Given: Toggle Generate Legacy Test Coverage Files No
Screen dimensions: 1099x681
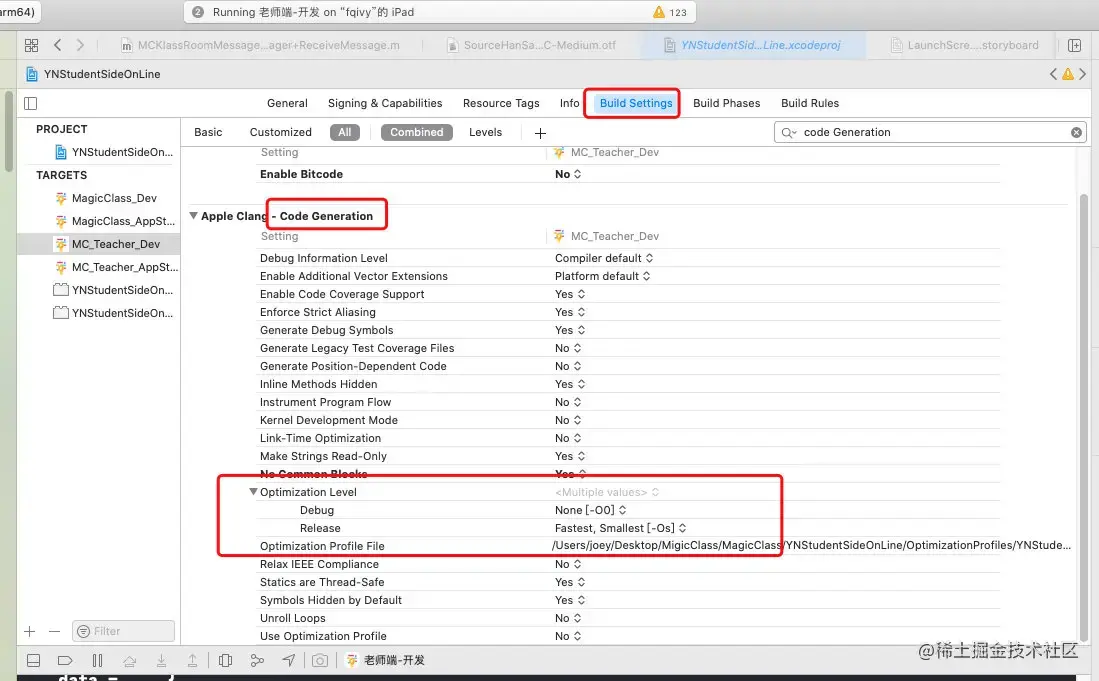Looking at the screenshot, I should [x=568, y=348].
